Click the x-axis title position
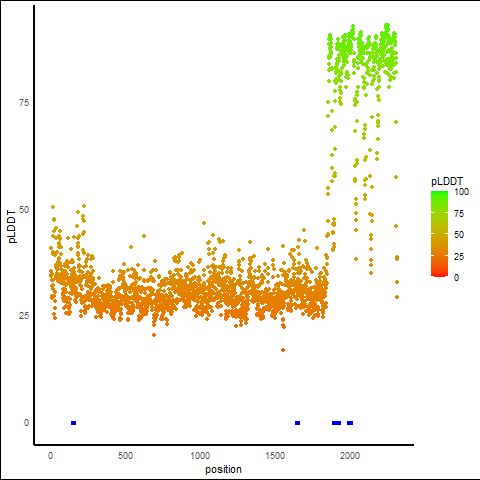 pyautogui.click(x=223, y=469)
